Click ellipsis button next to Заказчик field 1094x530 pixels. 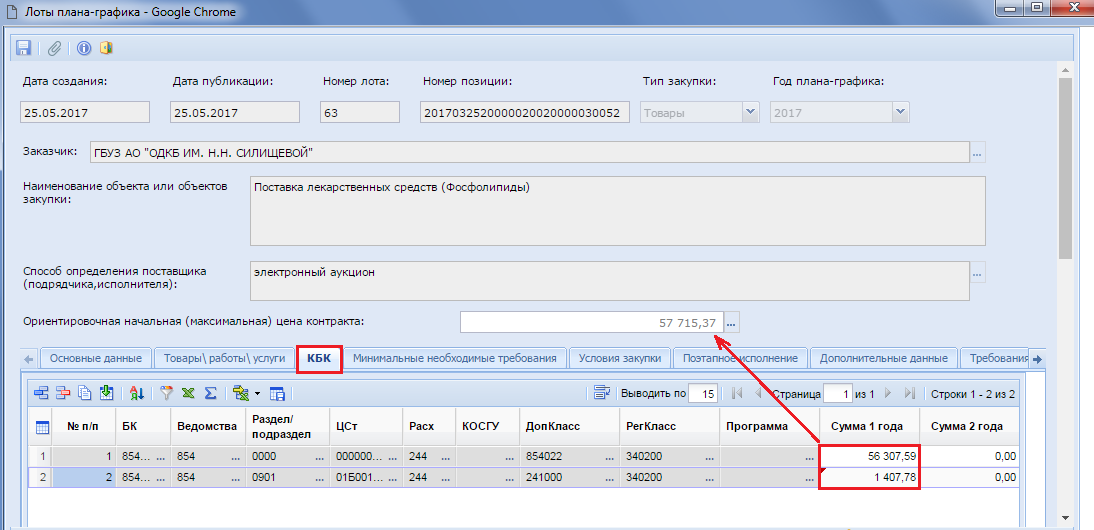point(977,152)
